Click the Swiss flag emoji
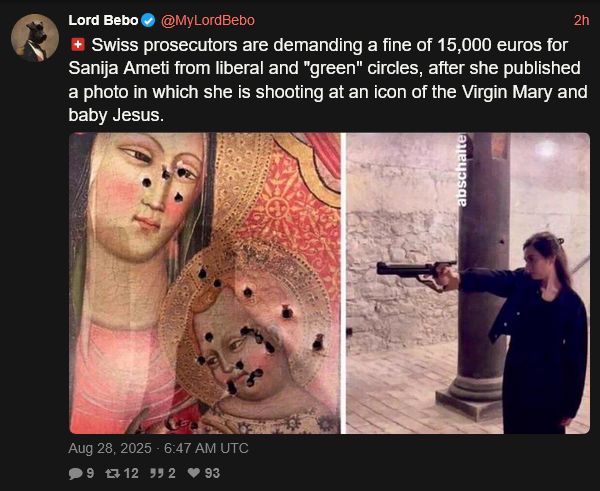This screenshot has width=600, height=491. 78,45
